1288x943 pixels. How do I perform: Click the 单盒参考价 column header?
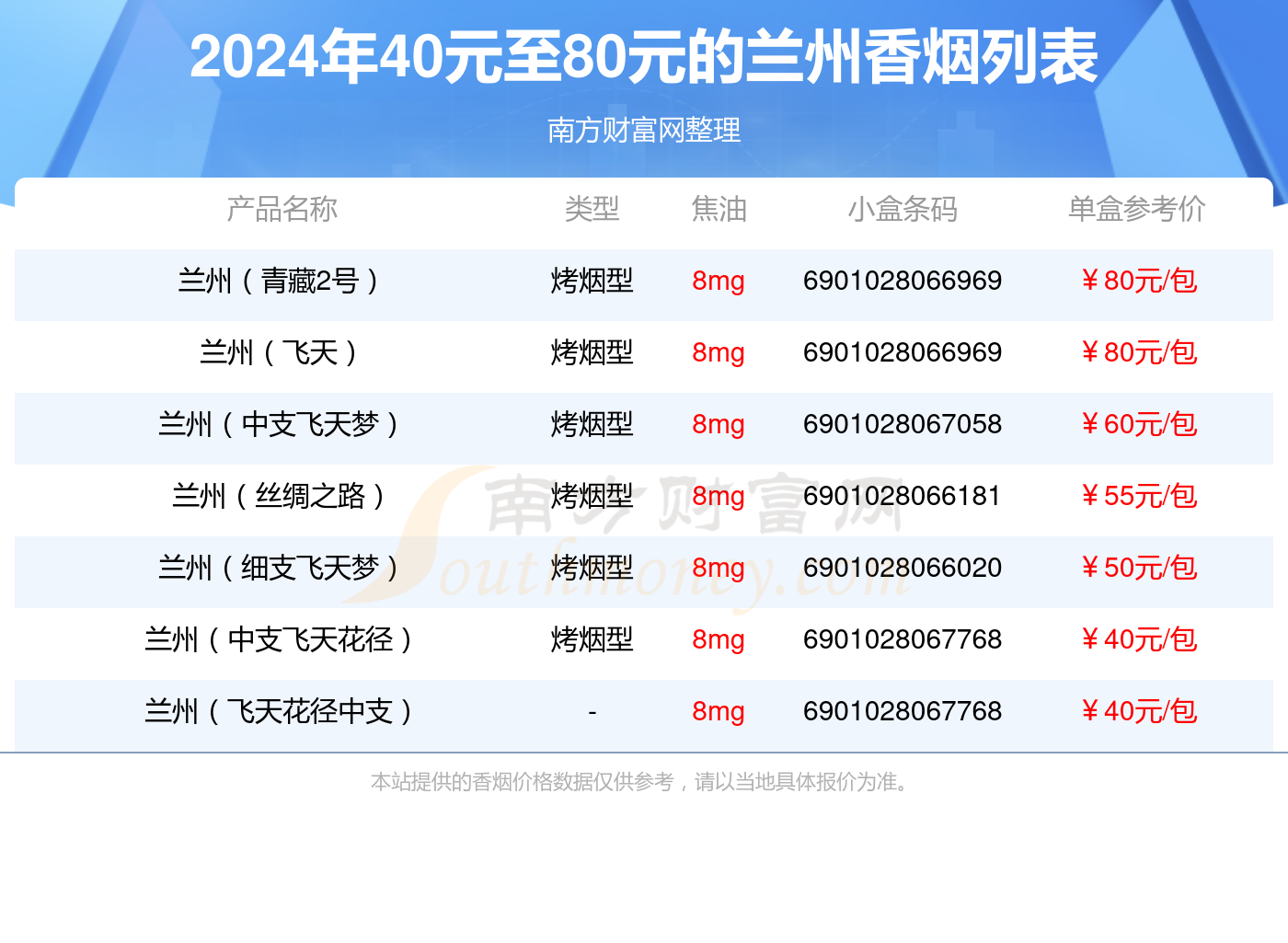pos(1137,209)
